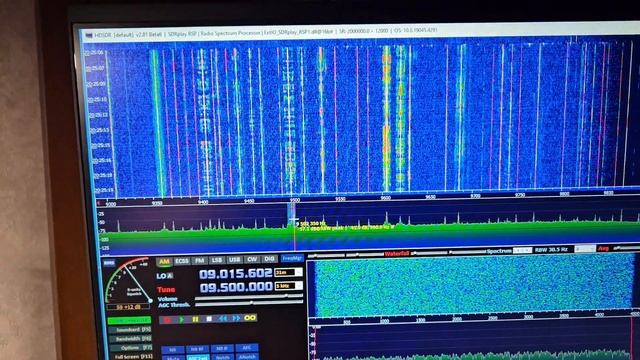Click the HDSDR title bar icon

pyautogui.click(x=89, y=36)
